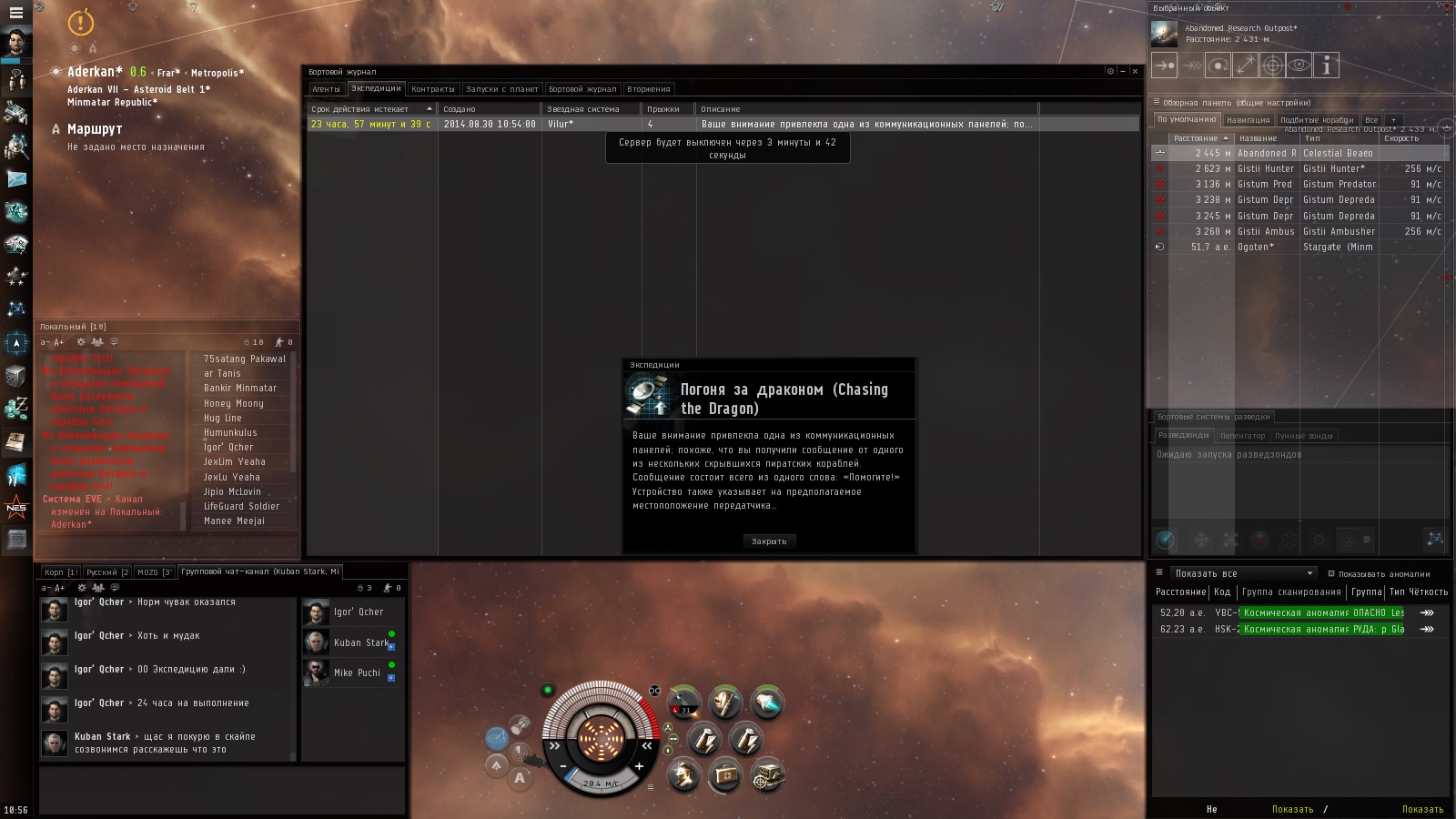The height and width of the screenshot is (819, 1456).
Task: Open the HUD options hamburger menu
Action: coord(650,787)
